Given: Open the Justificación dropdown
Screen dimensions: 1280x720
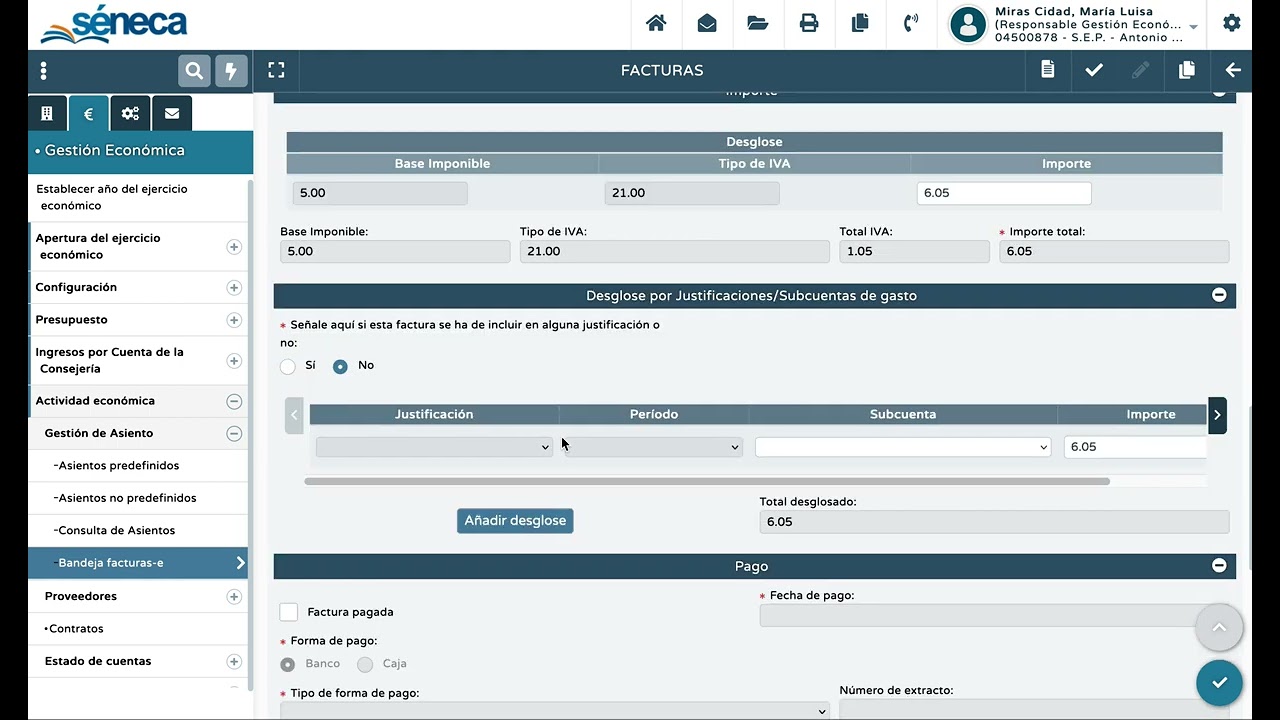Looking at the screenshot, I should click(x=434, y=447).
